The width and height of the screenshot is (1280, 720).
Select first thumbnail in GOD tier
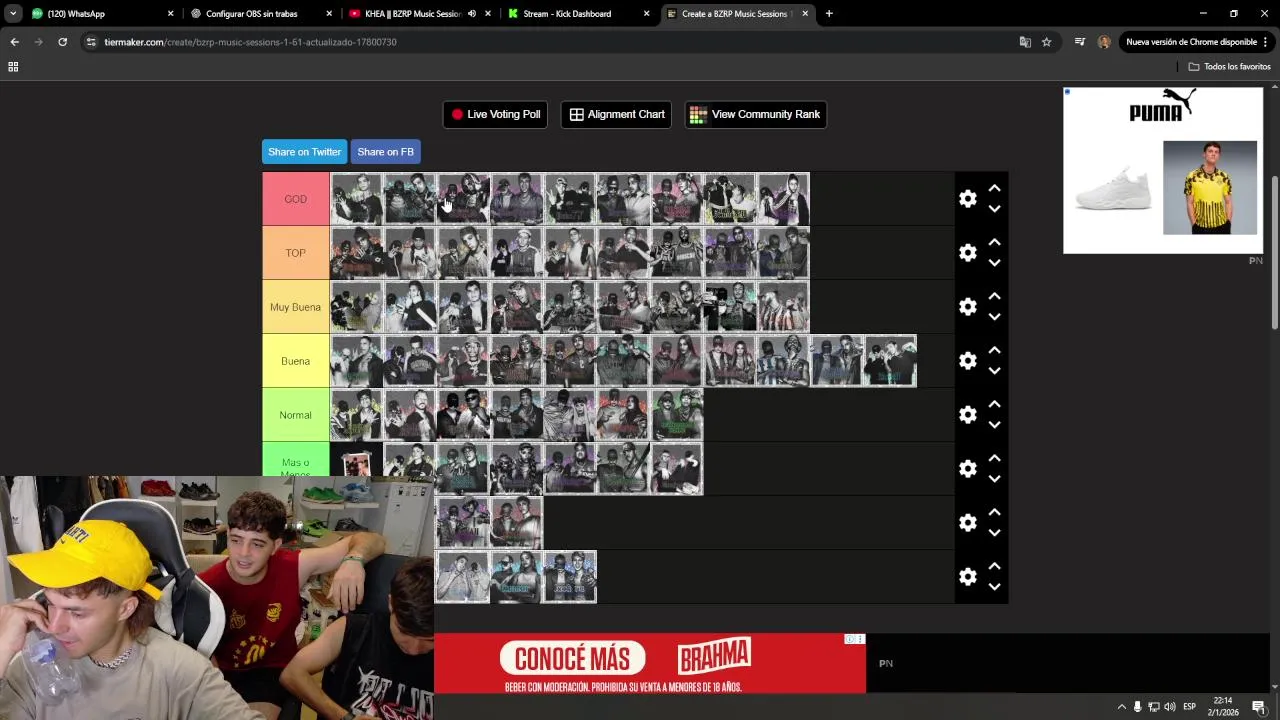point(357,199)
